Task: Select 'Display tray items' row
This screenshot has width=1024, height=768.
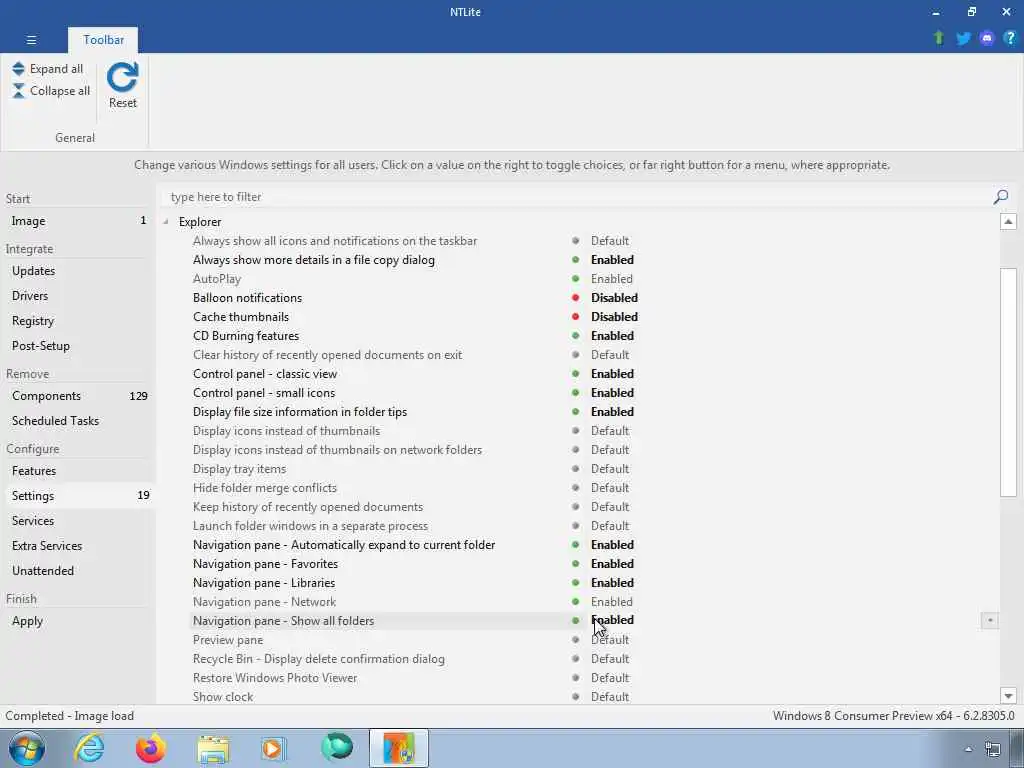Action: pyautogui.click(x=239, y=469)
